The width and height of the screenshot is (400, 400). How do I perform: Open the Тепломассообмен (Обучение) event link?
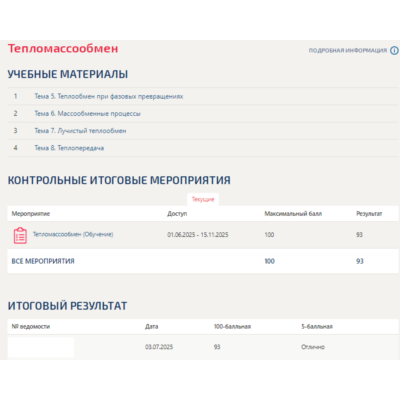73,234
